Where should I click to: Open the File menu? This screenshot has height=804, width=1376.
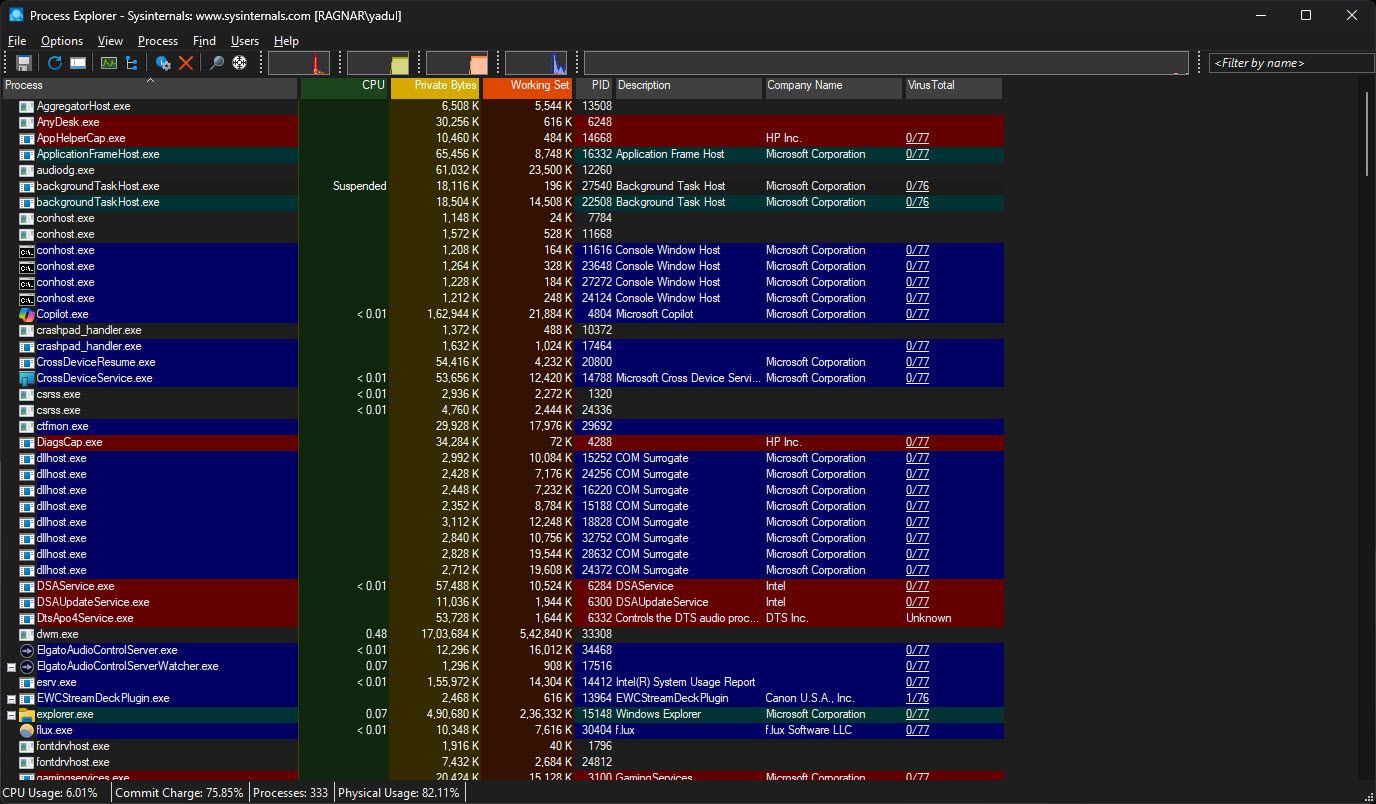click(17, 41)
